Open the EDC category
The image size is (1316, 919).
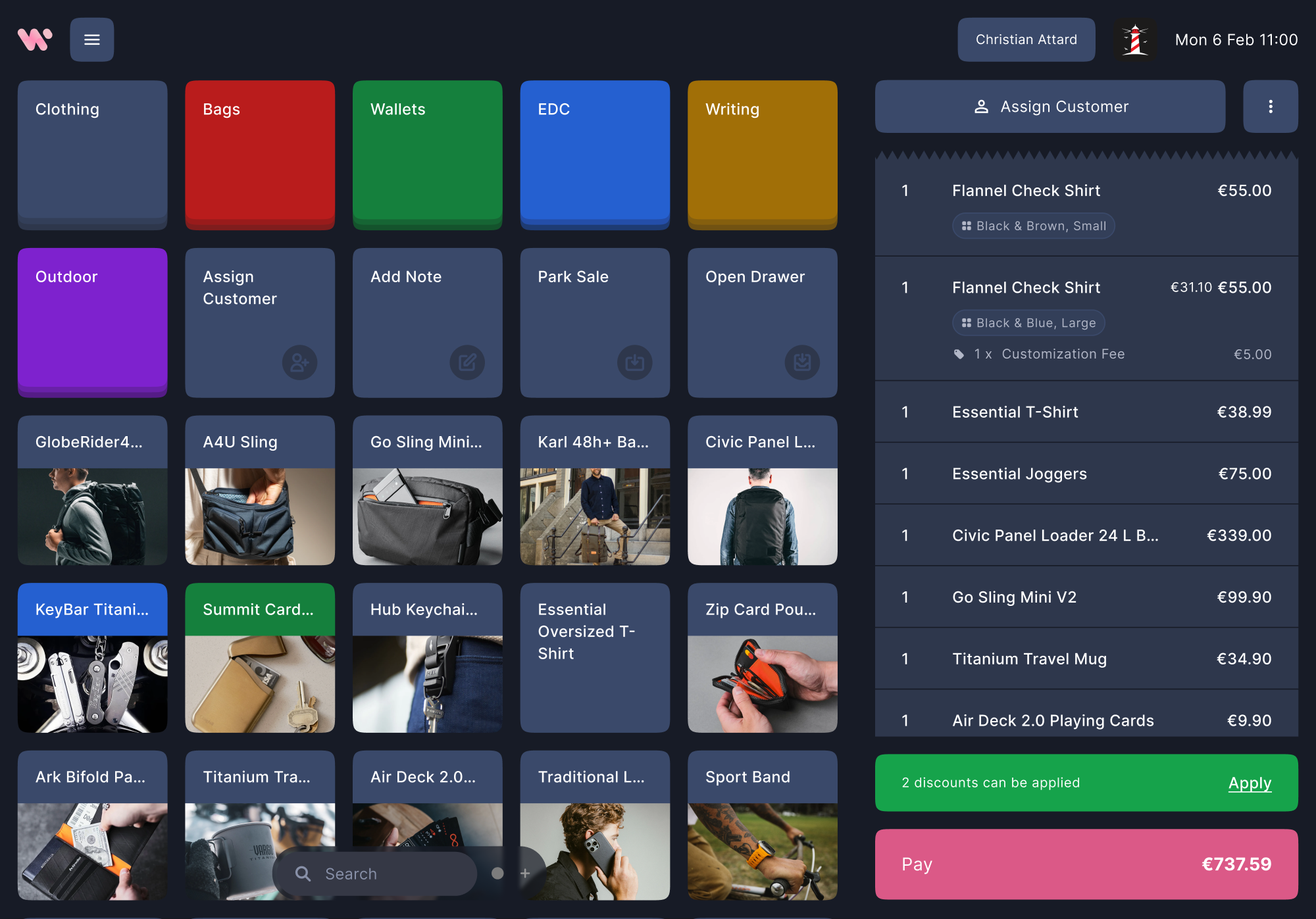pos(595,155)
